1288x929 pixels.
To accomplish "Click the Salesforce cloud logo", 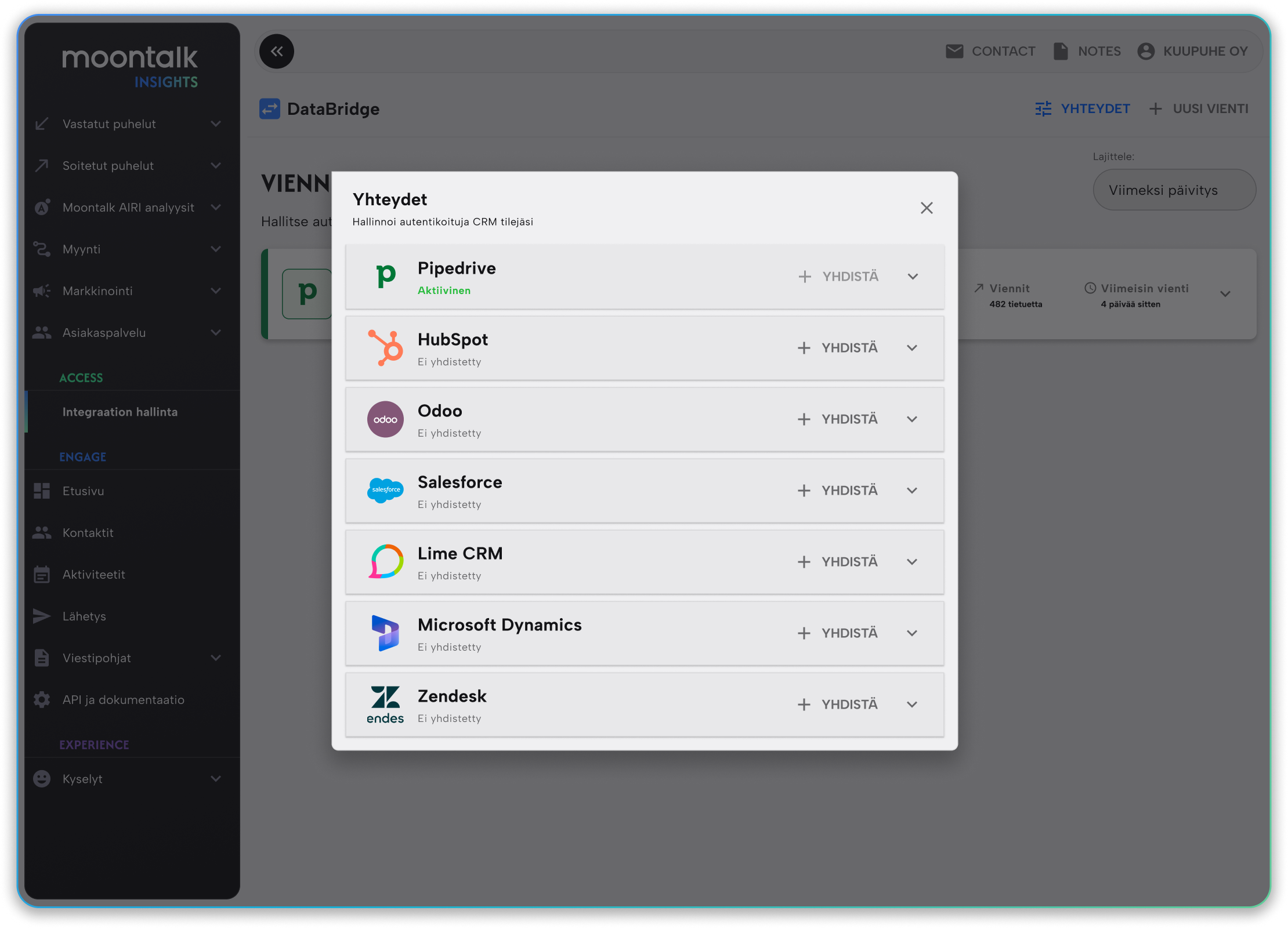I will tap(386, 490).
